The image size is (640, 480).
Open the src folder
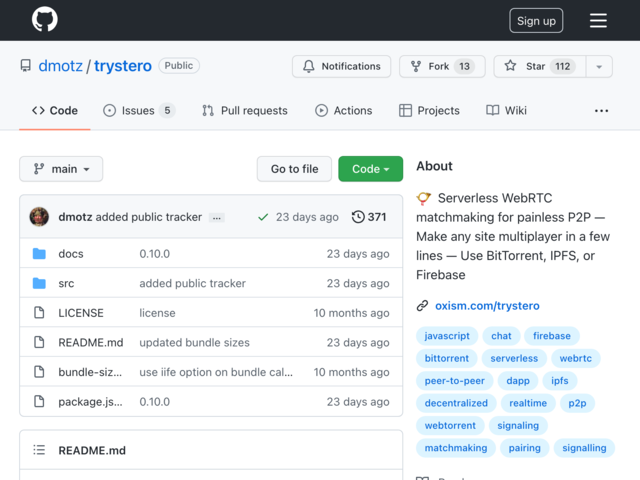tap(66, 283)
